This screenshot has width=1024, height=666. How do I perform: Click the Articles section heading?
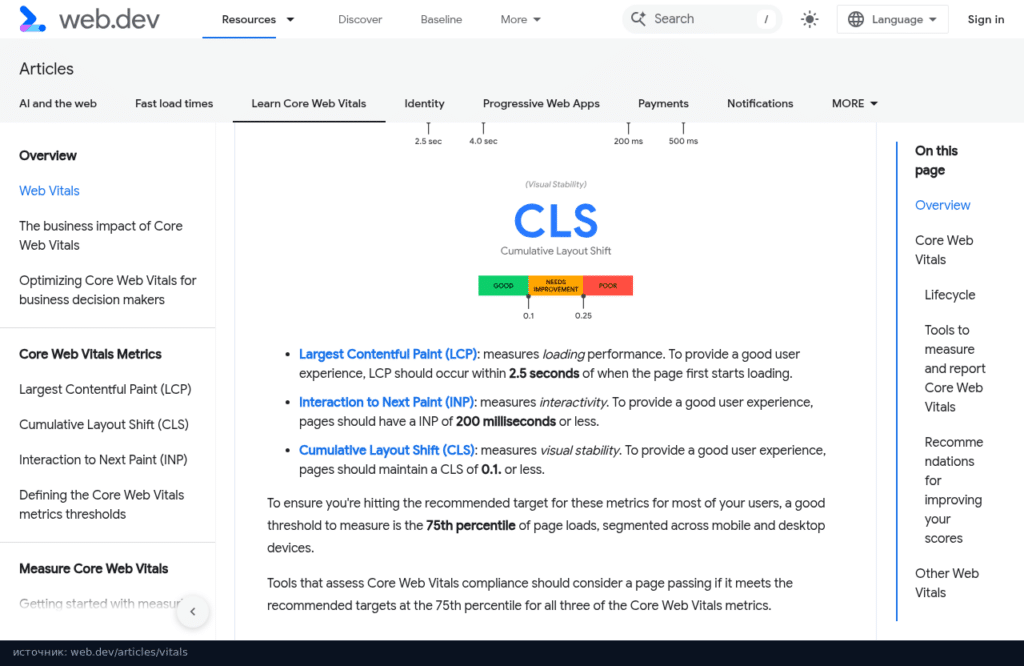46,69
